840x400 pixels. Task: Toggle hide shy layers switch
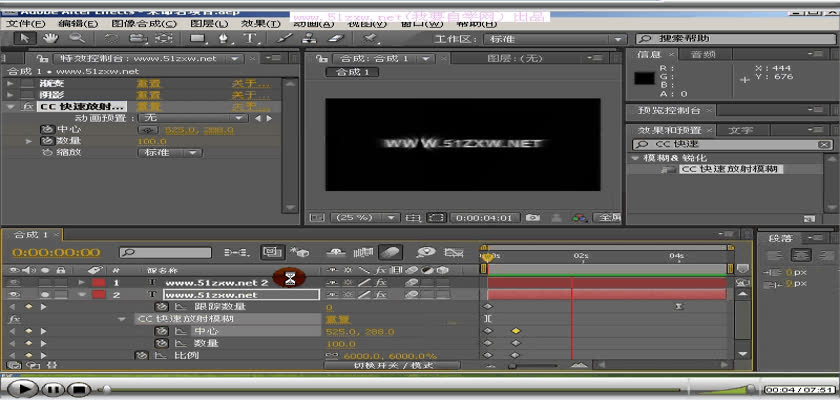click(336, 252)
